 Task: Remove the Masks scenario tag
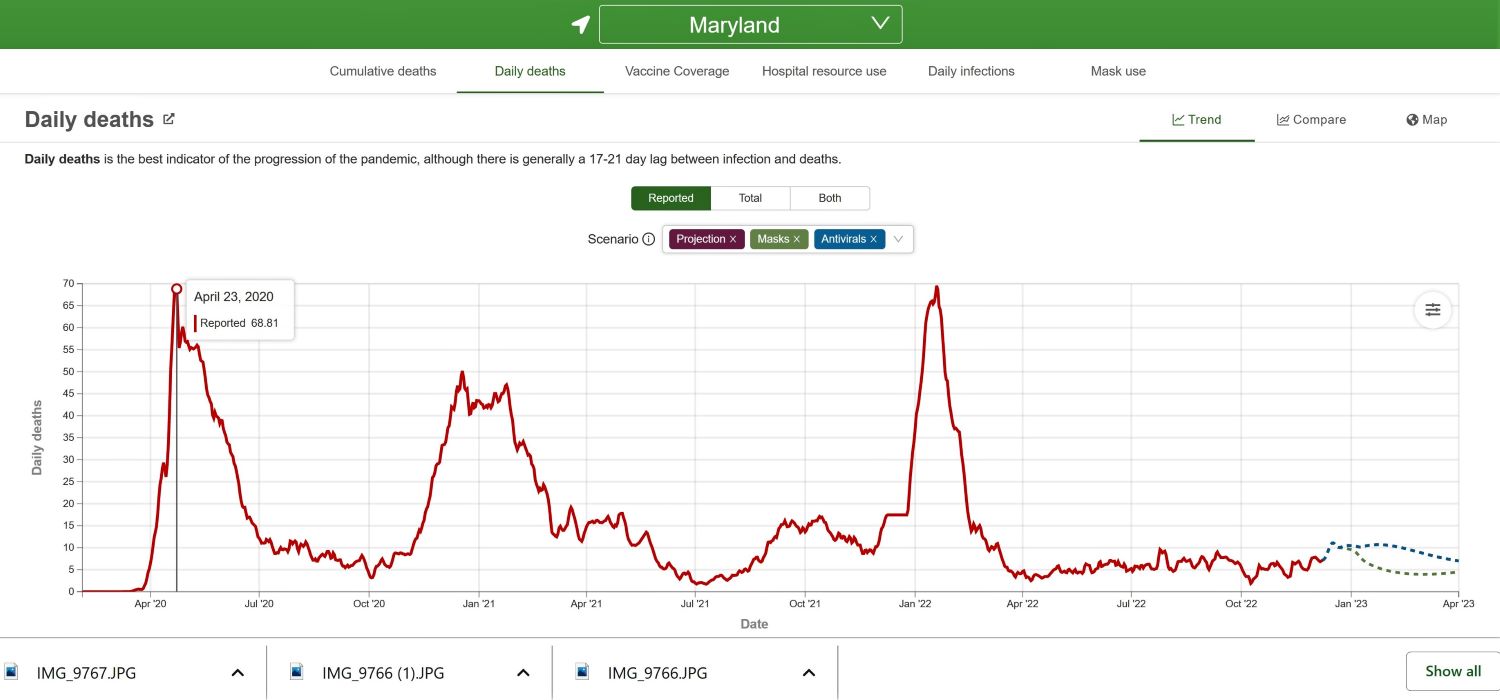tap(797, 239)
